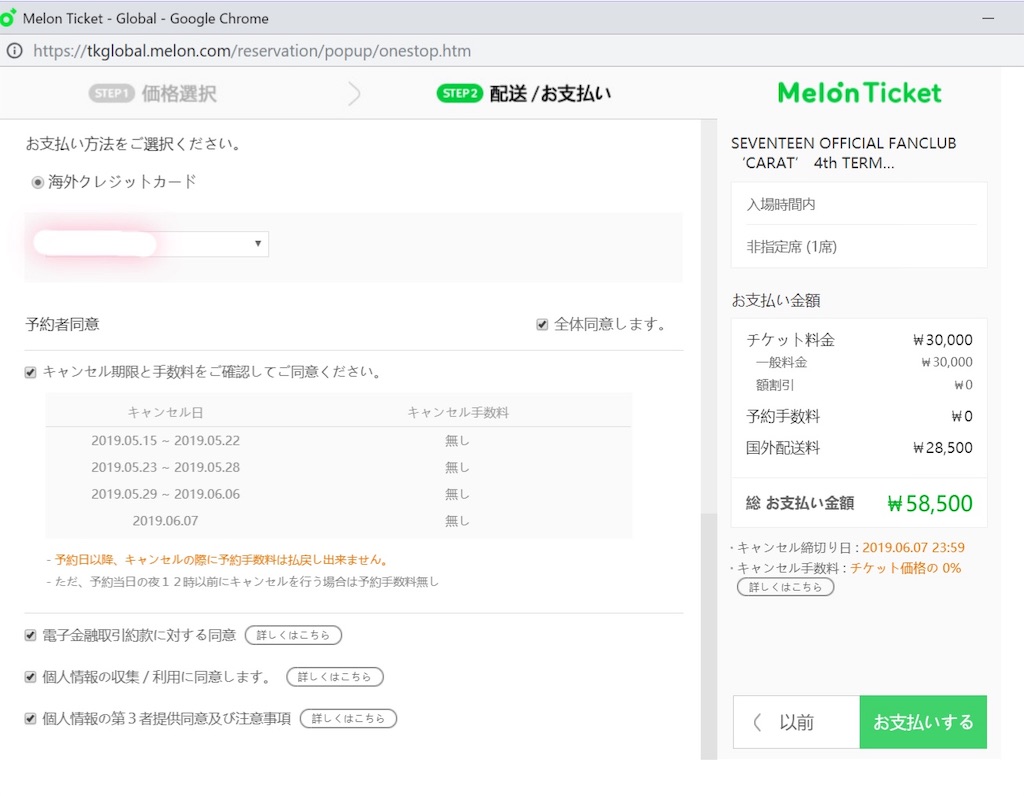Click the Melon Ticket logo
This screenshot has height=796, width=1024.
(858, 93)
